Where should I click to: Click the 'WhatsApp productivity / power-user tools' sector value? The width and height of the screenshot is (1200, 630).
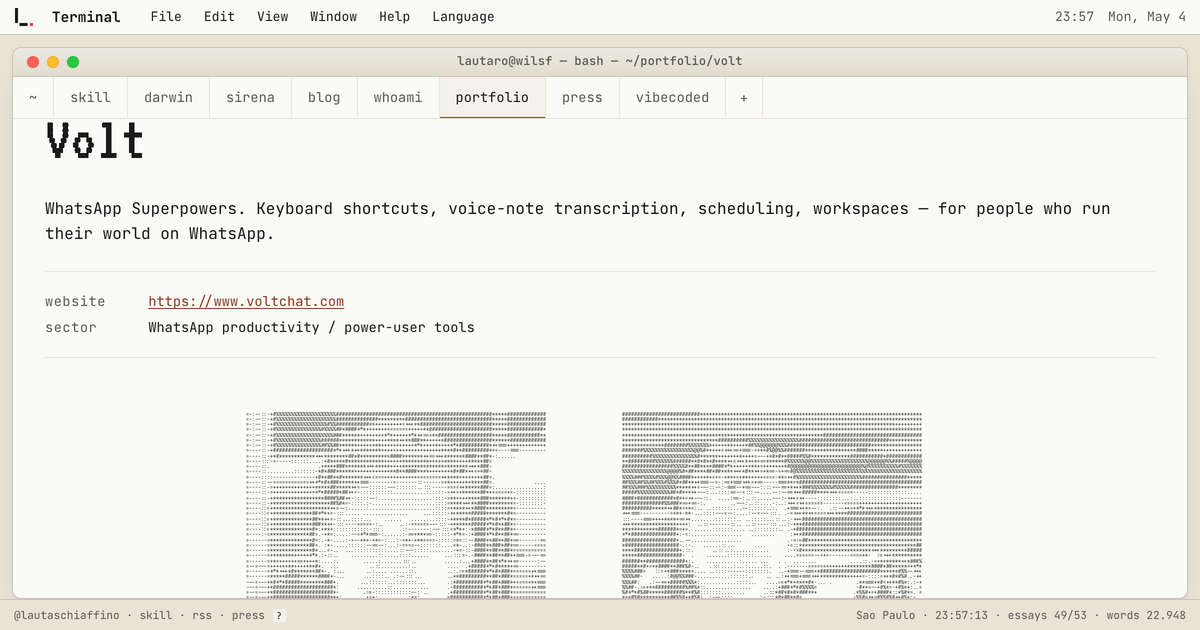tap(311, 327)
